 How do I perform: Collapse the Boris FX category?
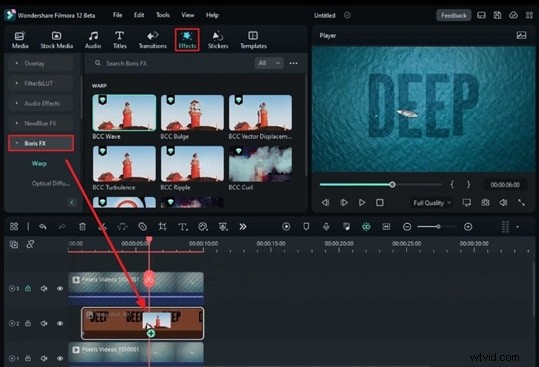[x=41, y=143]
